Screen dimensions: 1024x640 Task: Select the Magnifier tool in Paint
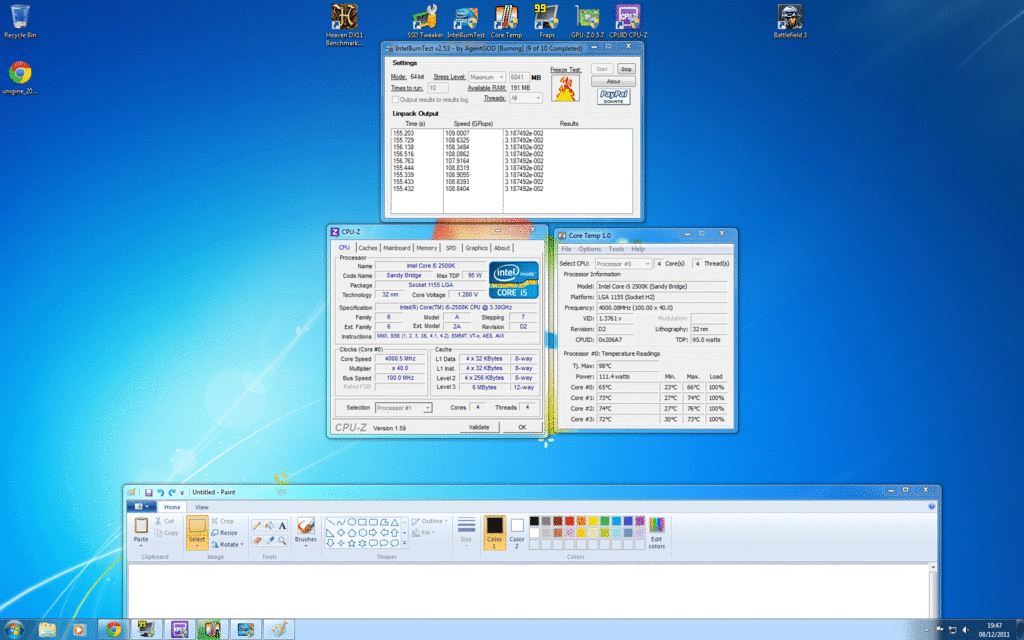pos(282,540)
